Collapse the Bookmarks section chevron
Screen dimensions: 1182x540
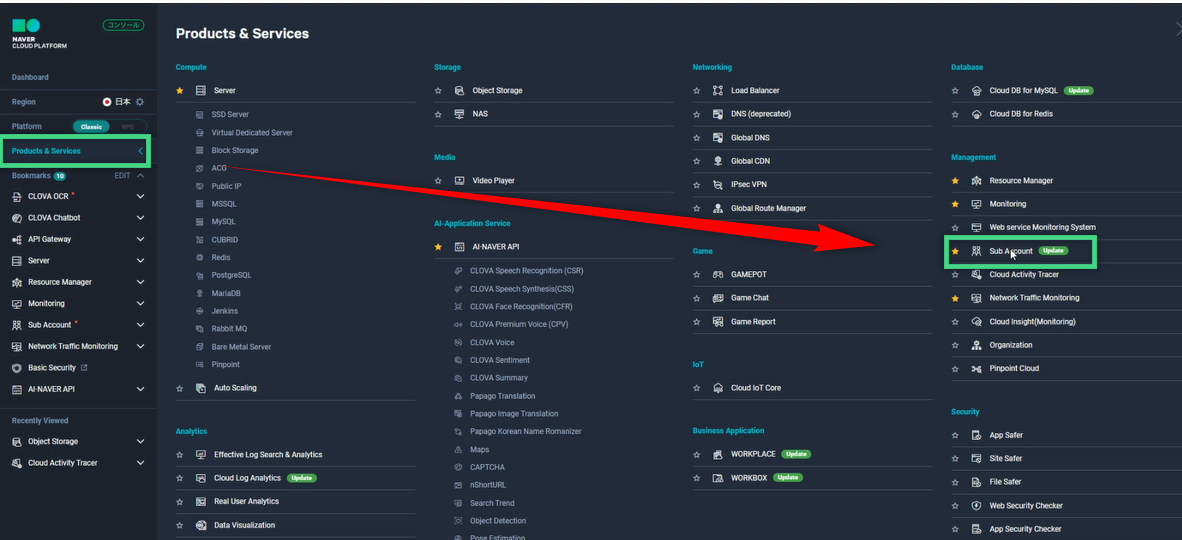pos(140,176)
